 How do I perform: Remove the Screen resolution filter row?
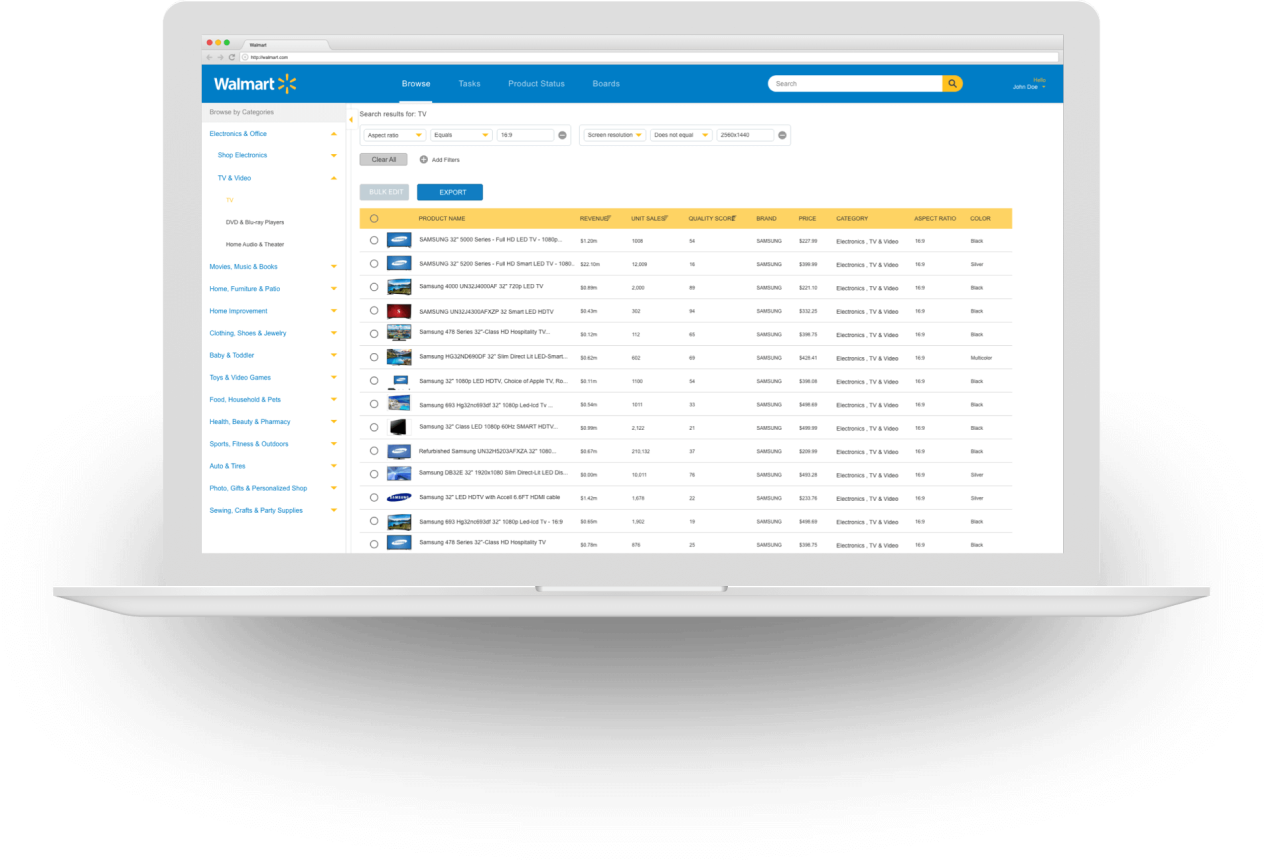tap(782, 135)
